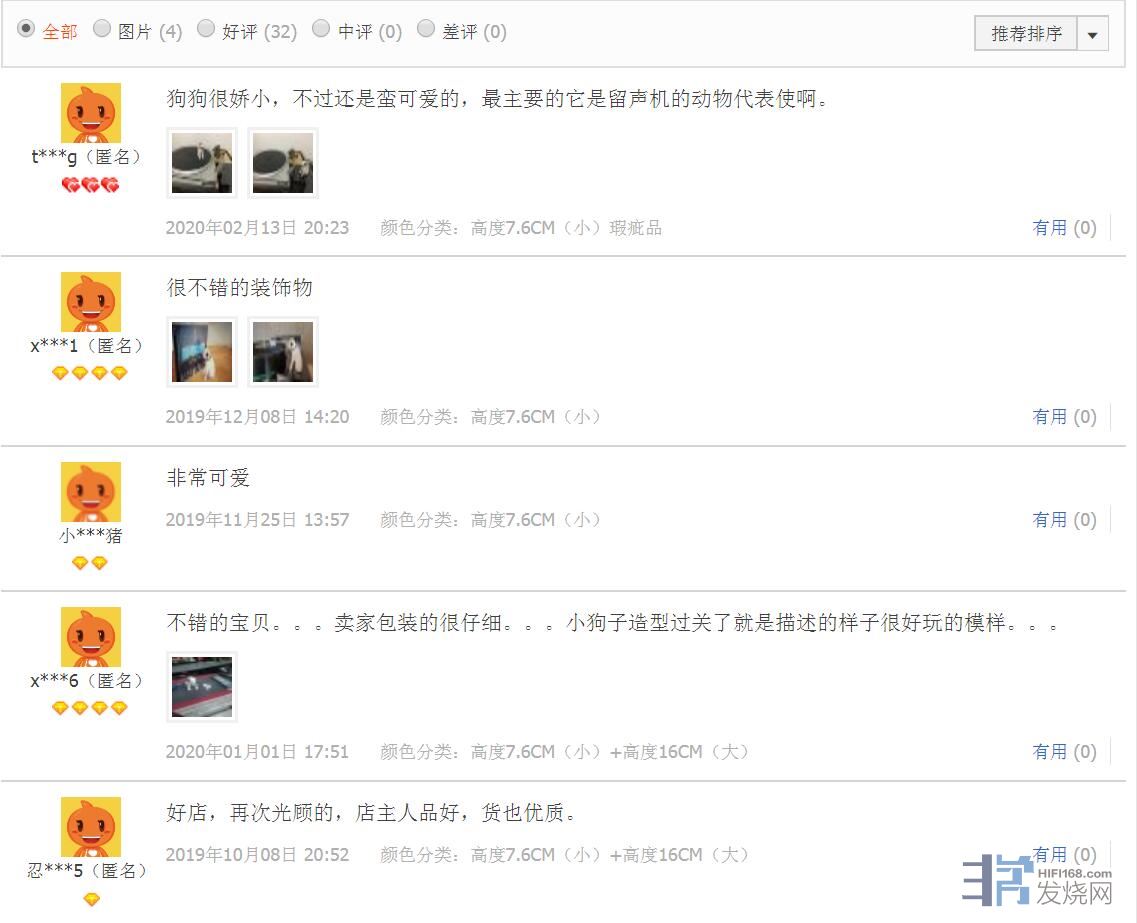Screen dimensions: 1137x923
Task: Open the photo in x***6 review
Action: click(202, 687)
